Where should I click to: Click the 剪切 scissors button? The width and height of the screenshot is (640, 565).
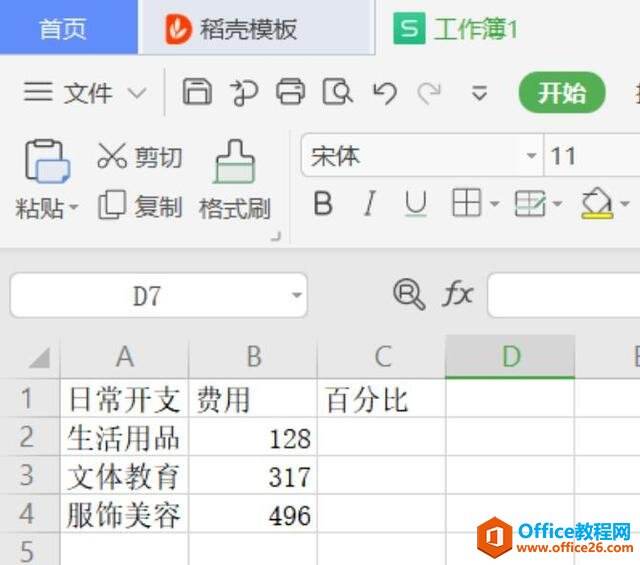(x=140, y=157)
